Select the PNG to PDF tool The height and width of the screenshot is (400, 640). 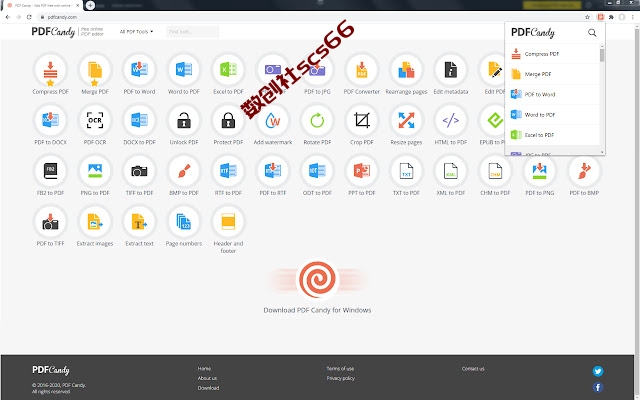[x=95, y=176]
